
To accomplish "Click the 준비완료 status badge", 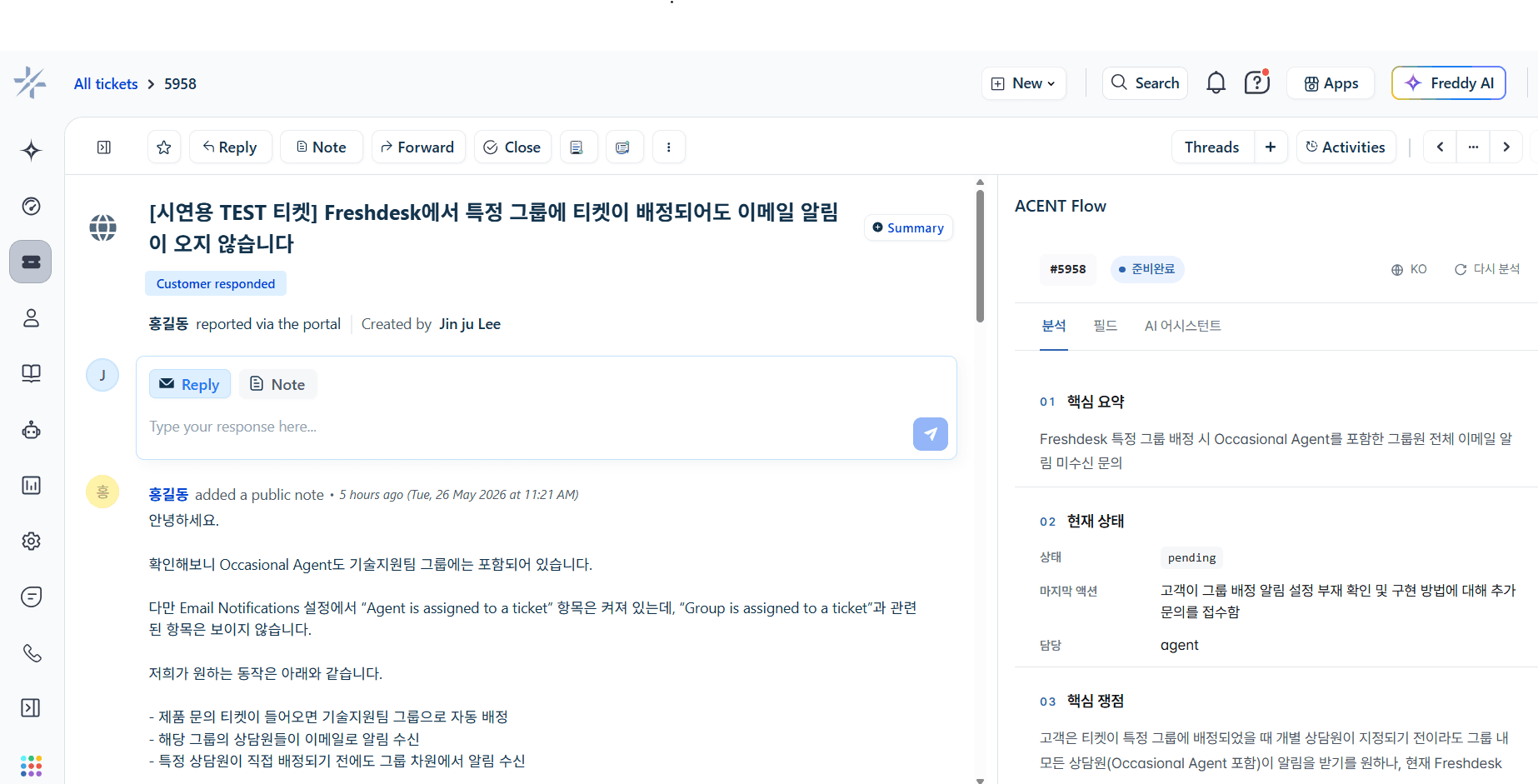I will click(1147, 269).
